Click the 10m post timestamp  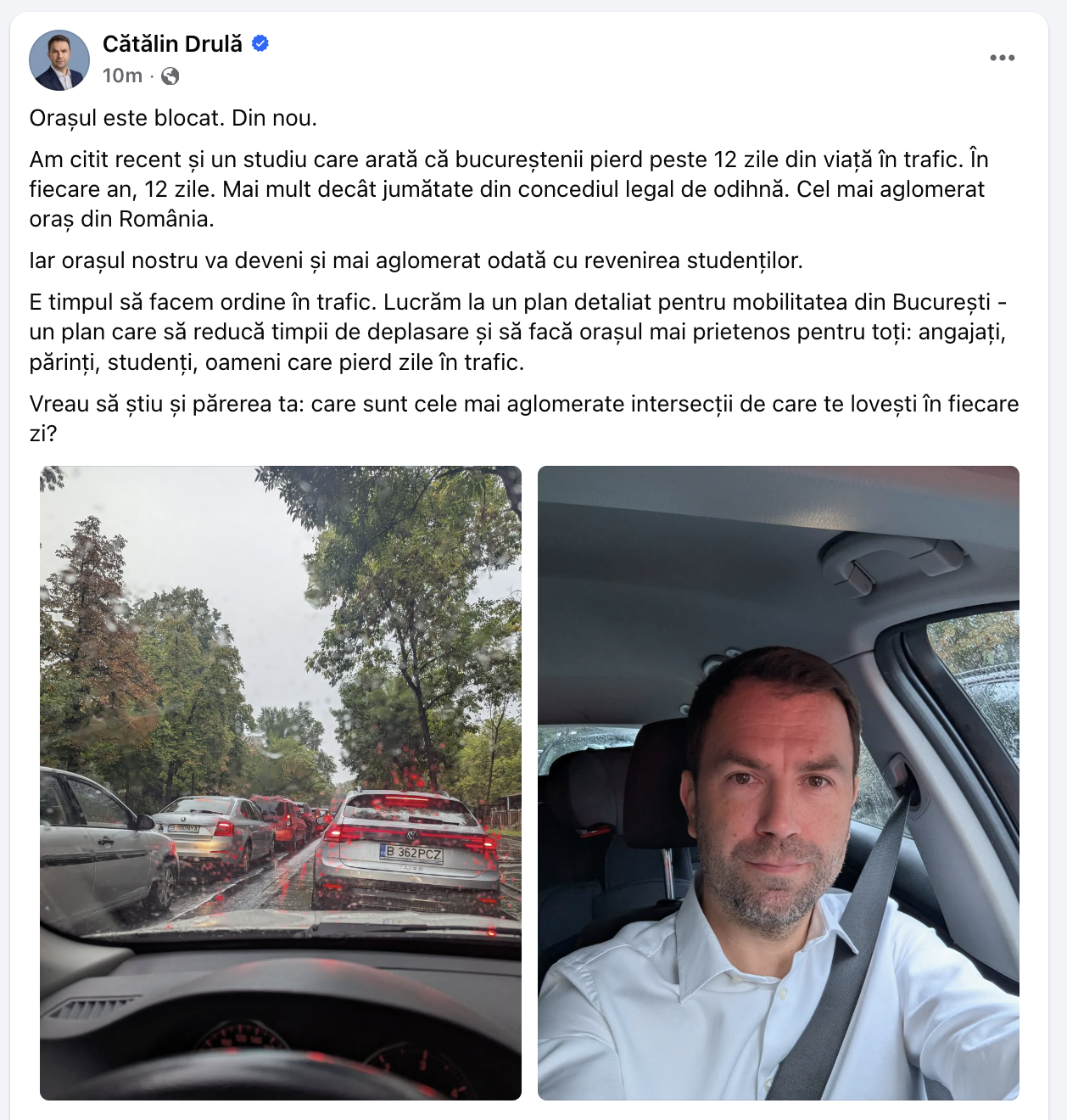[122, 76]
